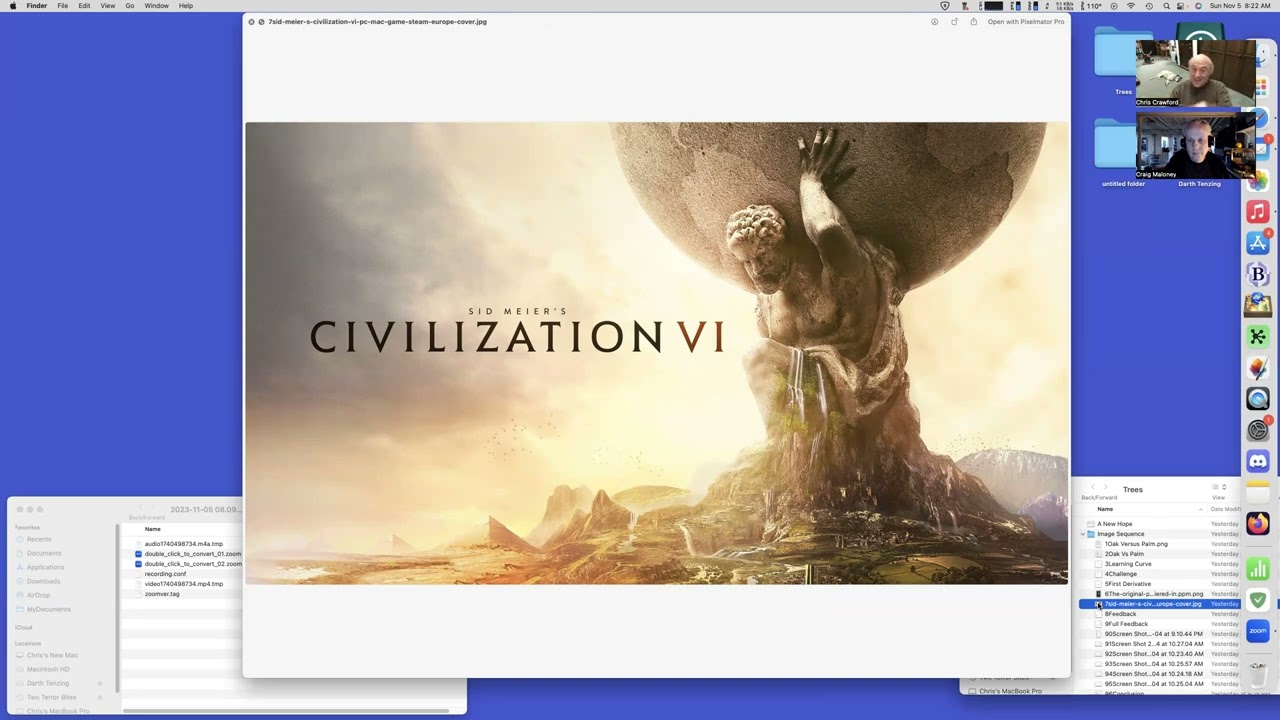Open the Finder menu

tap(36, 6)
